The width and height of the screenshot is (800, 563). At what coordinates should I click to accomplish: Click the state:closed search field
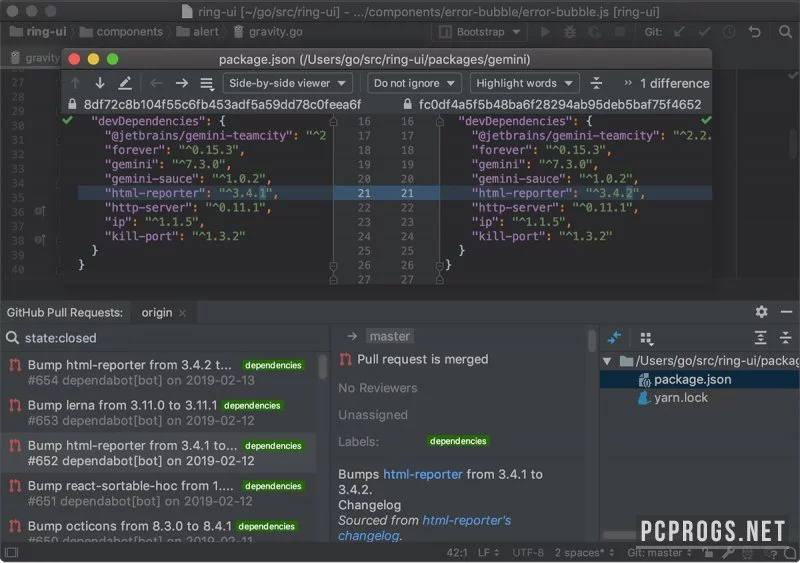pos(163,338)
